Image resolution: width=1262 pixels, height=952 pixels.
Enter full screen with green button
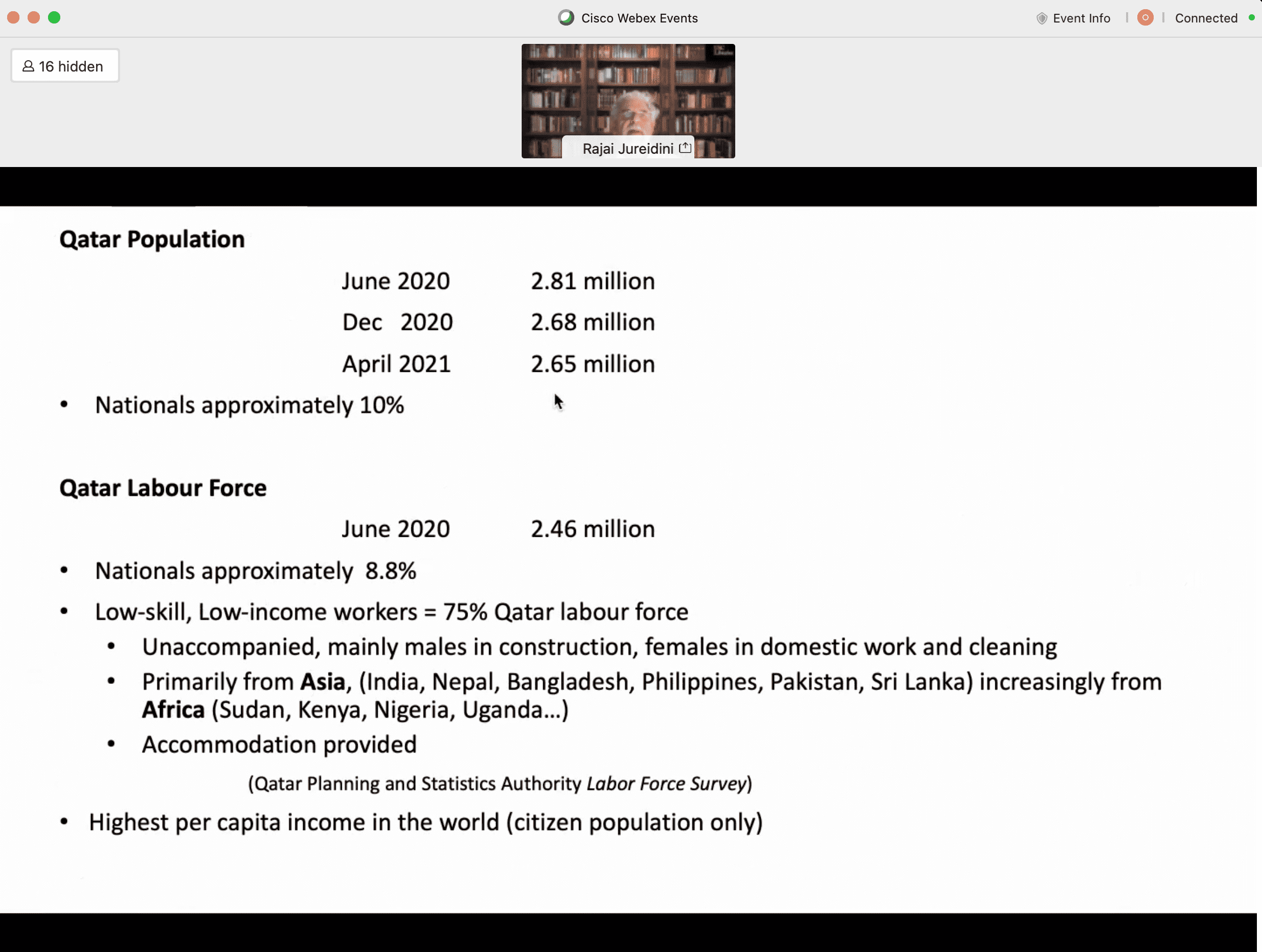click(54, 18)
